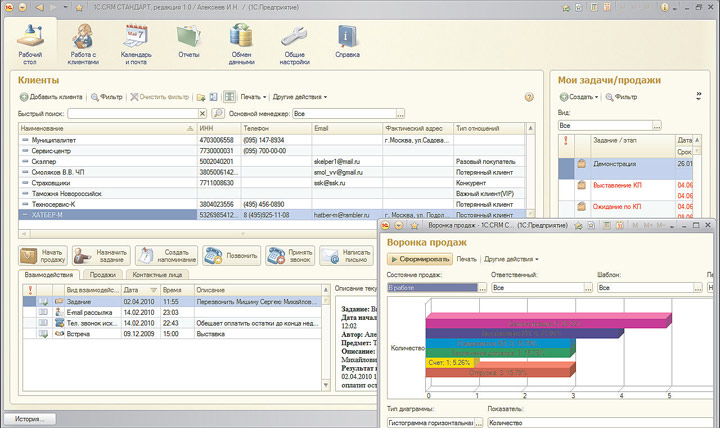Click the interactions list scrollbar down arrow
720x428 pixels.
(x=326, y=385)
